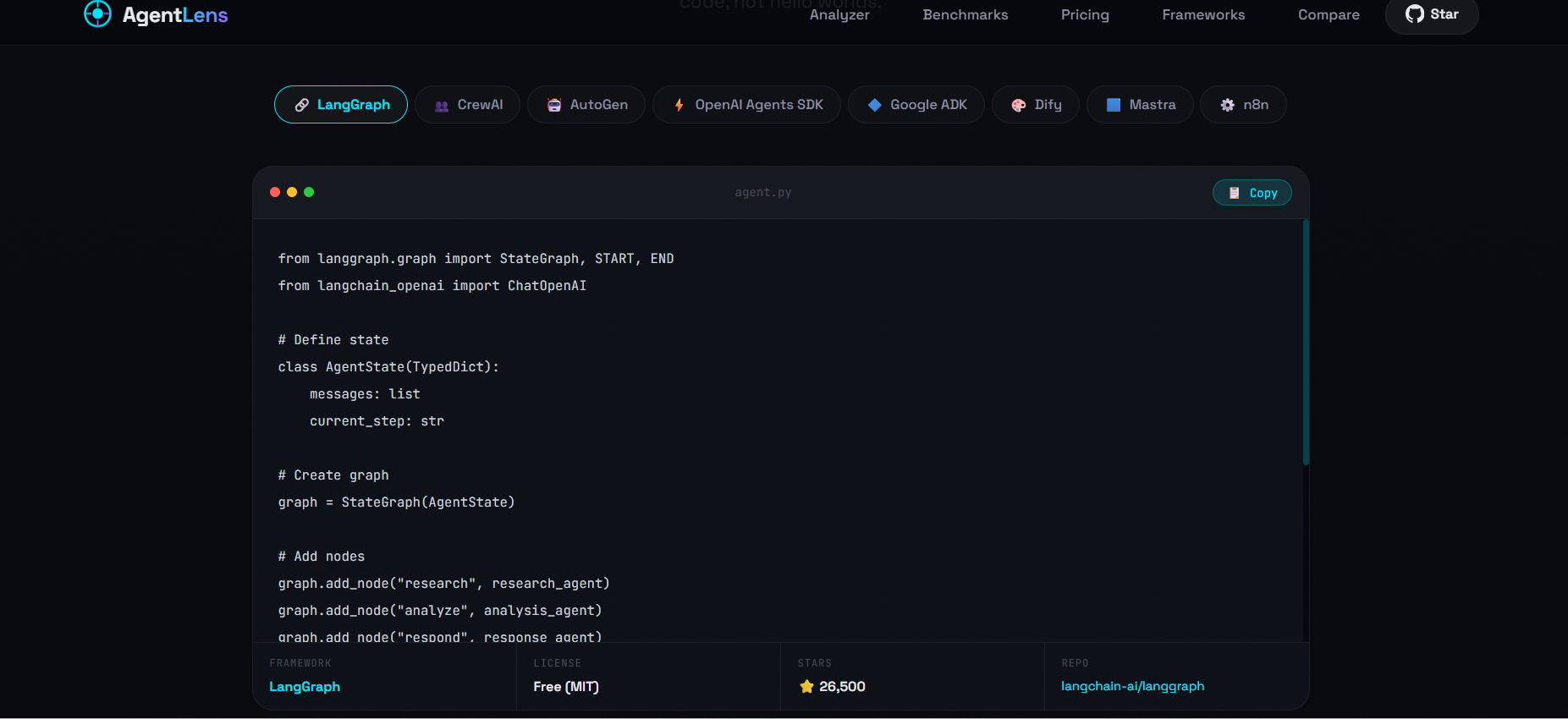Switch to the CrewAI framework tab

[x=468, y=105]
